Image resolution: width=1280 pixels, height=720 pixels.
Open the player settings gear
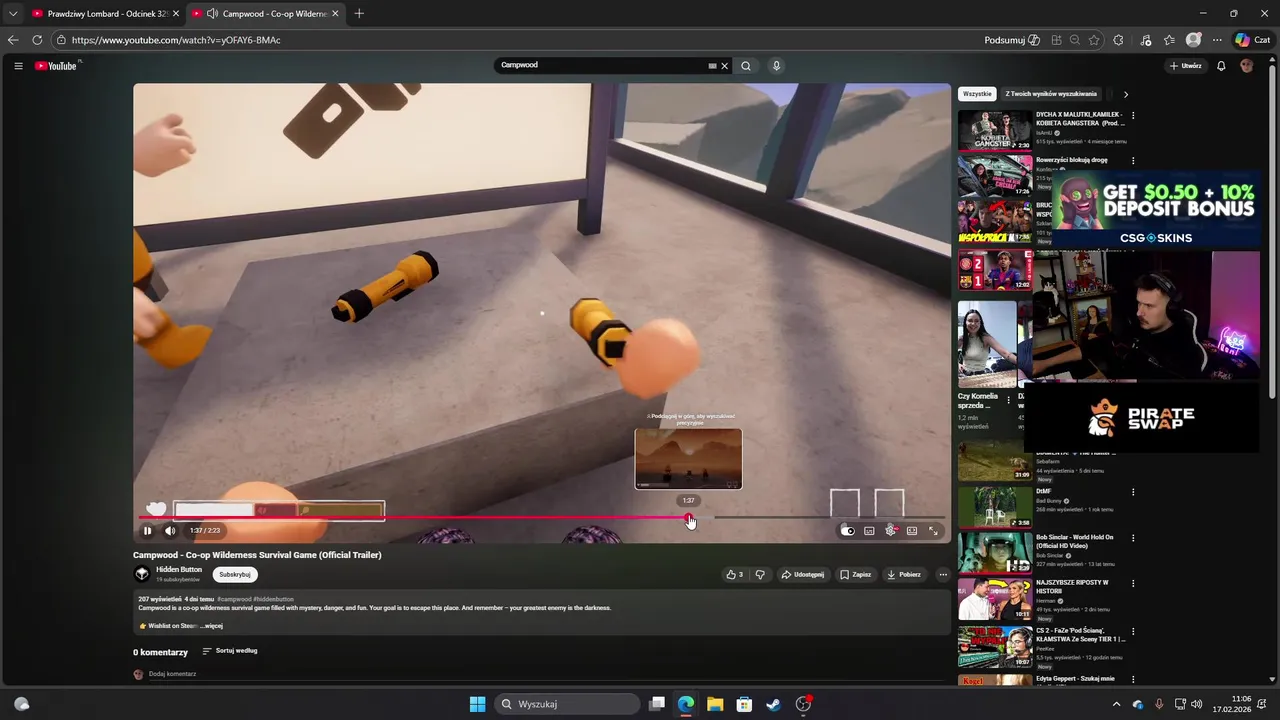(890, 531)
